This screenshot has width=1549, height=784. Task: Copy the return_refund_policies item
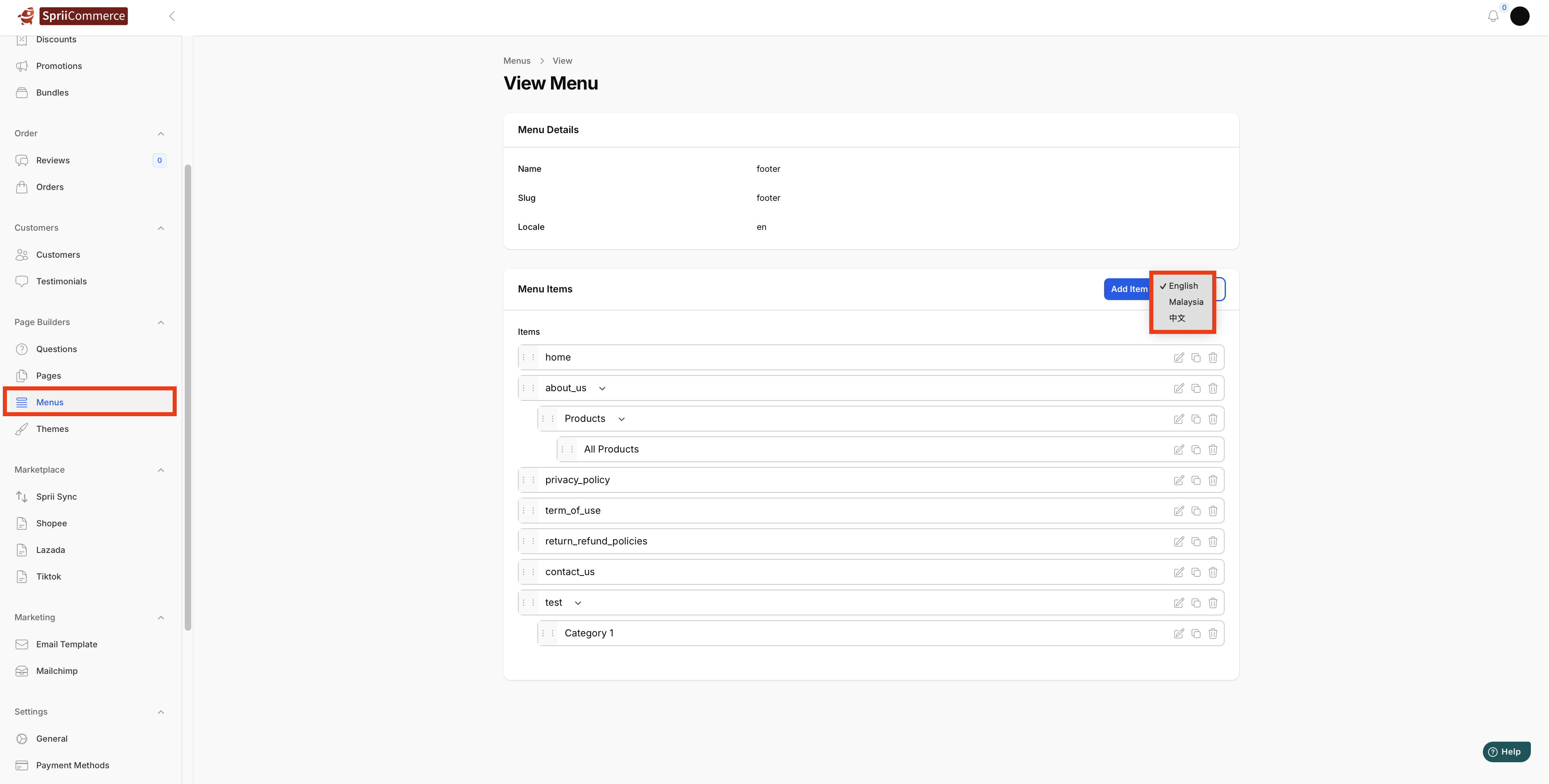(1195, 542)
